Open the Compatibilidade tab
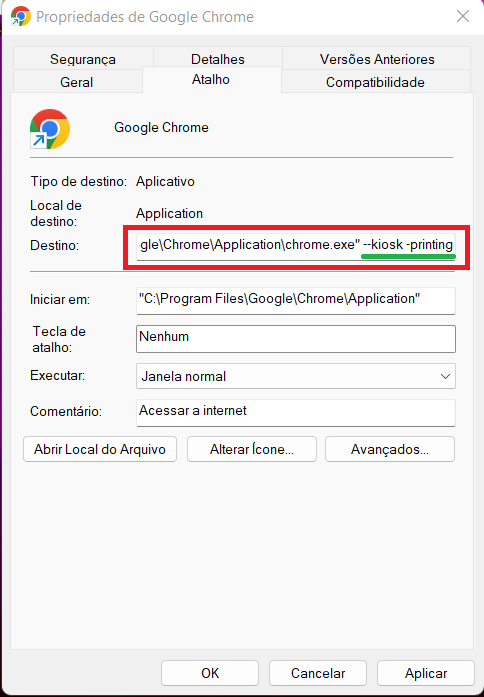Image resolution: width=484 pixels, height=697 pixels. [375, 82]
